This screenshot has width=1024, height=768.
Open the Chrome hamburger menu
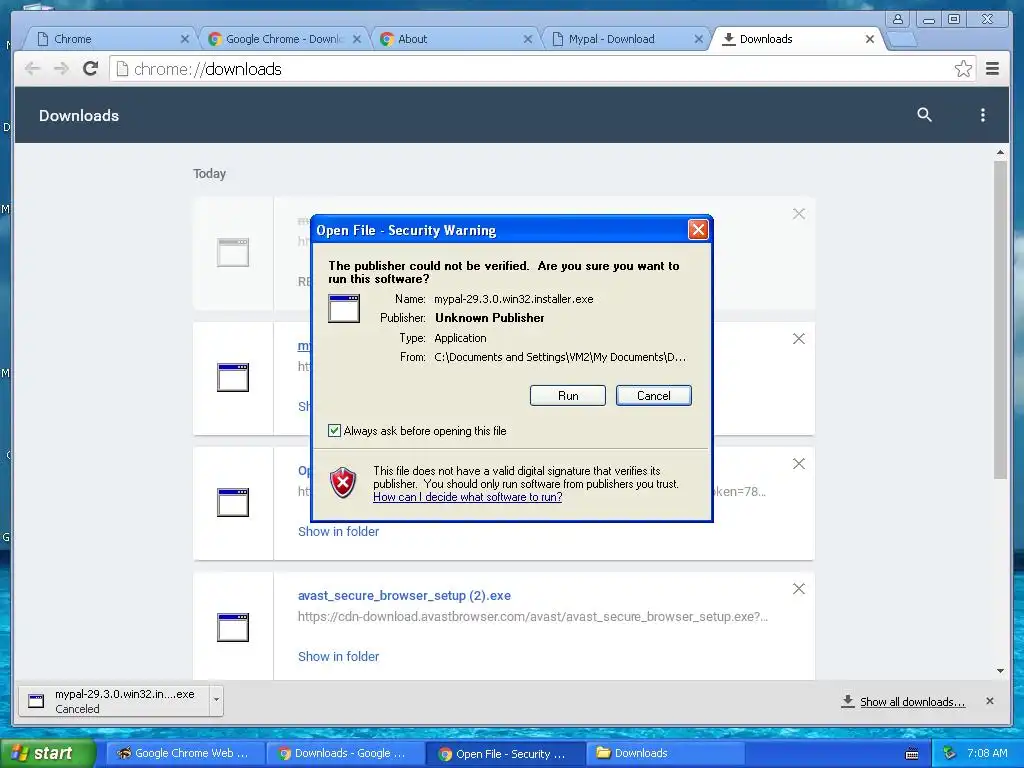point(992,69)
